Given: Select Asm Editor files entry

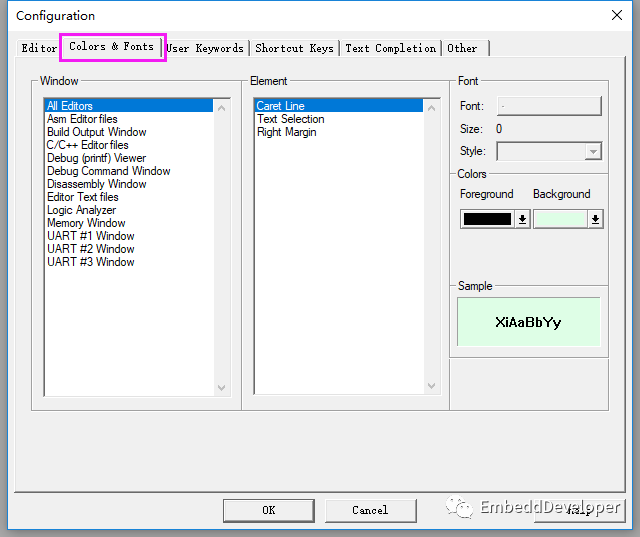Looking at the screenshot, I should point(82,119).
